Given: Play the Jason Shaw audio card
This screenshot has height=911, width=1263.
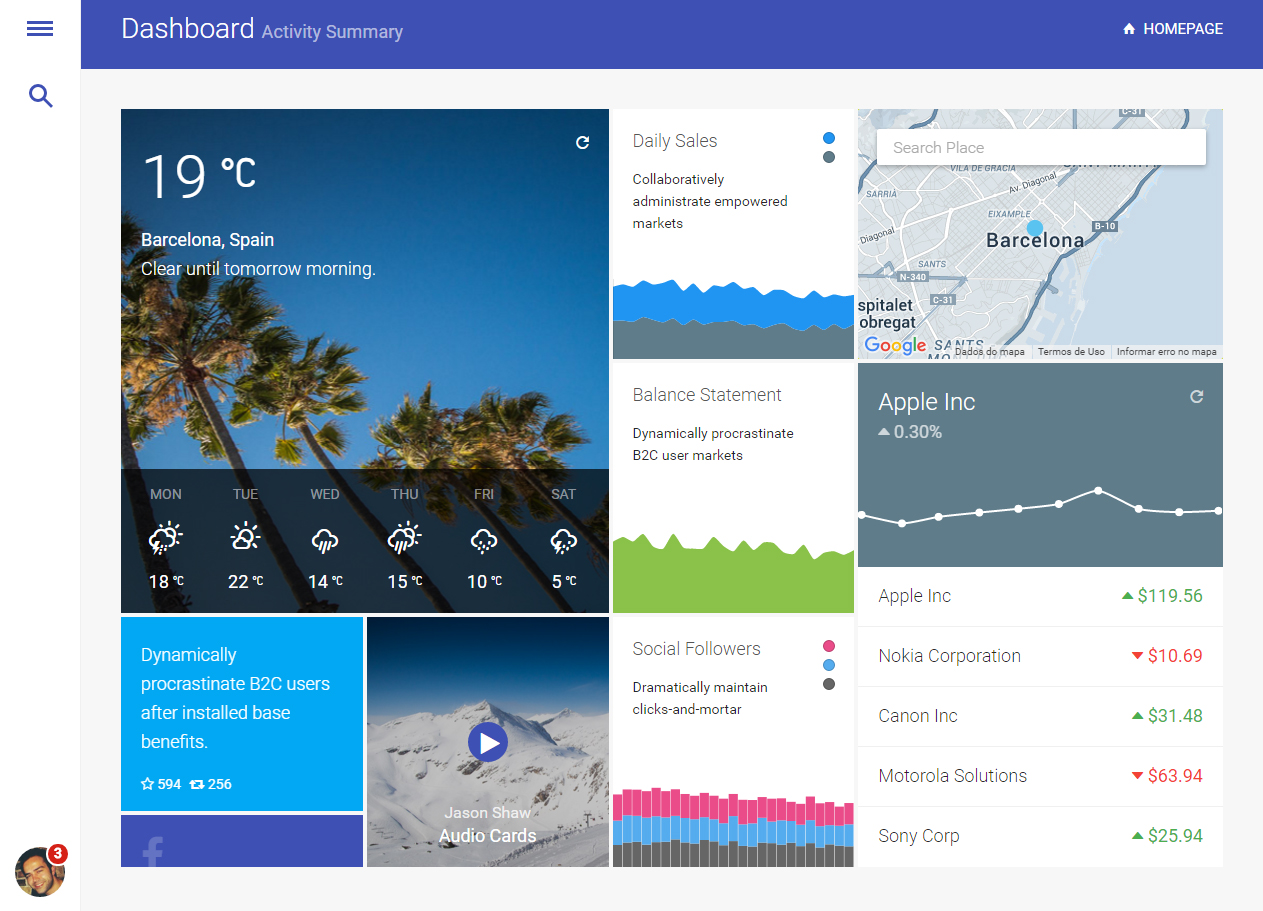Looking at the screenshot, I should click(488, 742).
